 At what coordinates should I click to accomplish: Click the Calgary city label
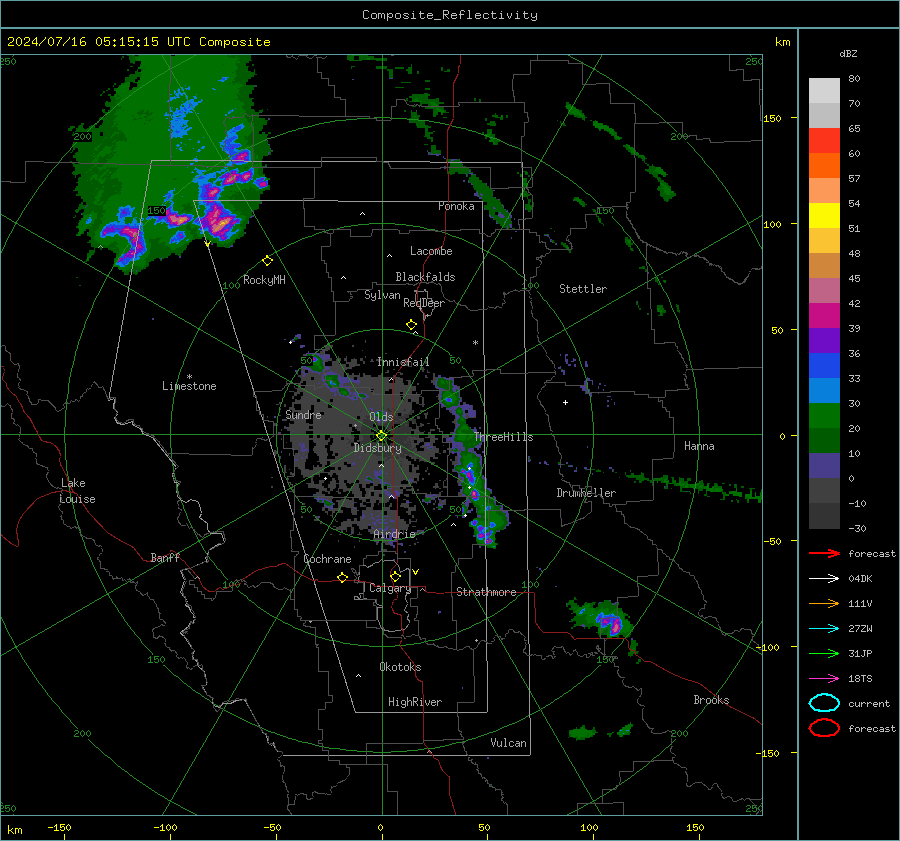point(390,588)
